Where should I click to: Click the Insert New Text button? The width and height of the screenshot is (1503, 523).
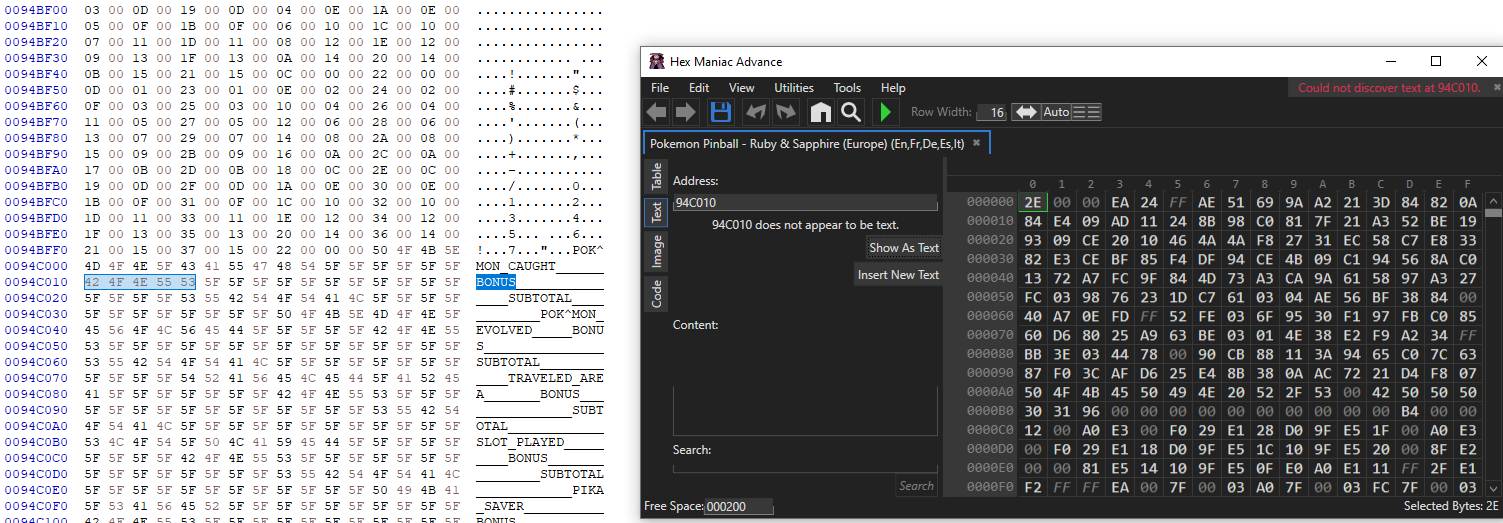point(898,275)
